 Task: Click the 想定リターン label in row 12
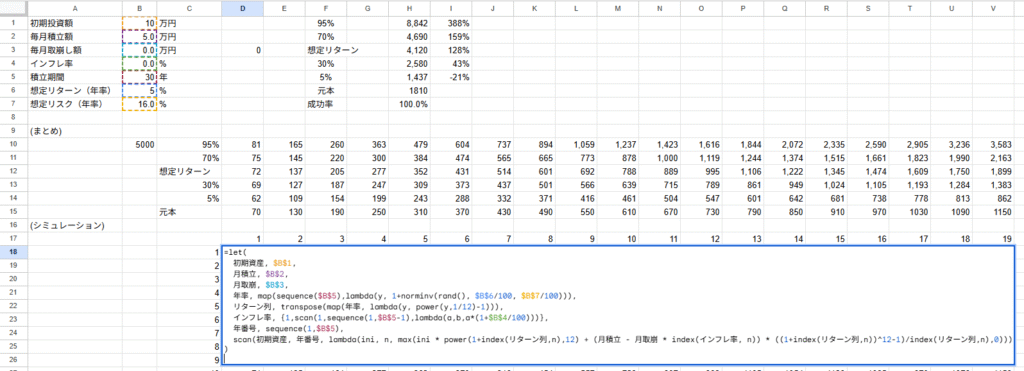coord(189,172)
